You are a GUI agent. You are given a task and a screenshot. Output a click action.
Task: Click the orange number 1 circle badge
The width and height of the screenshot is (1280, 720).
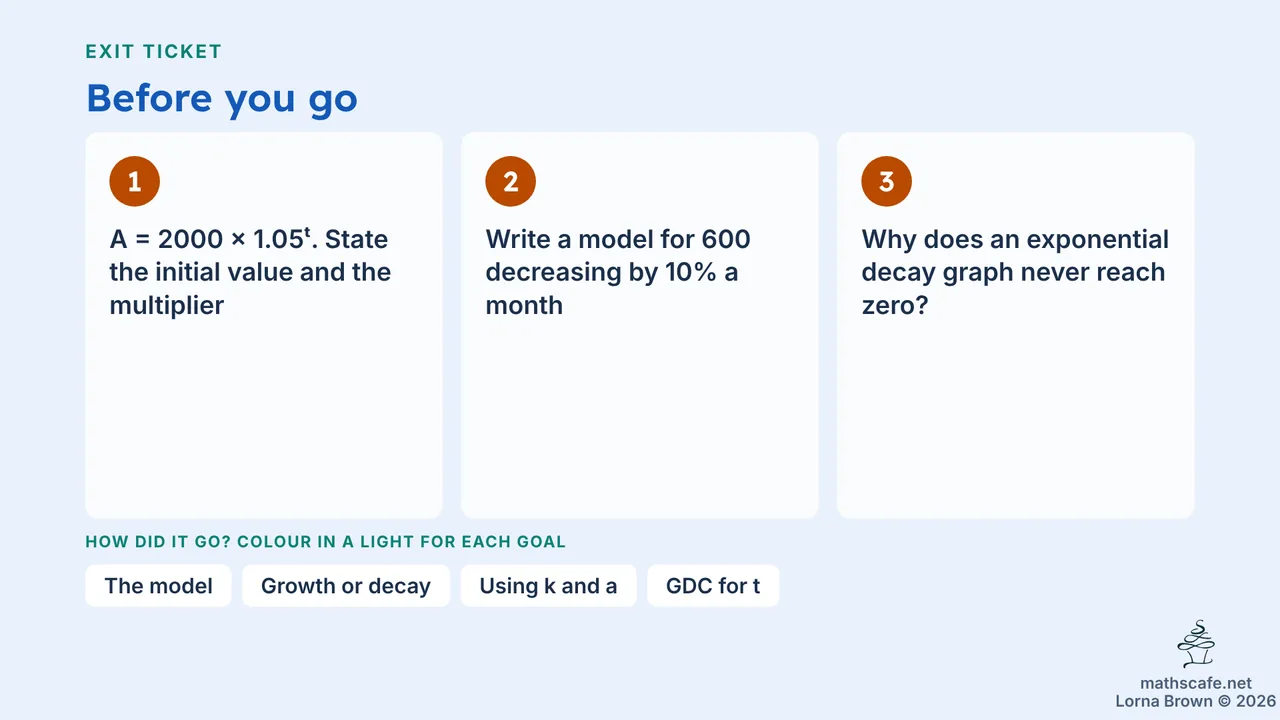click(x=135, y=182)
